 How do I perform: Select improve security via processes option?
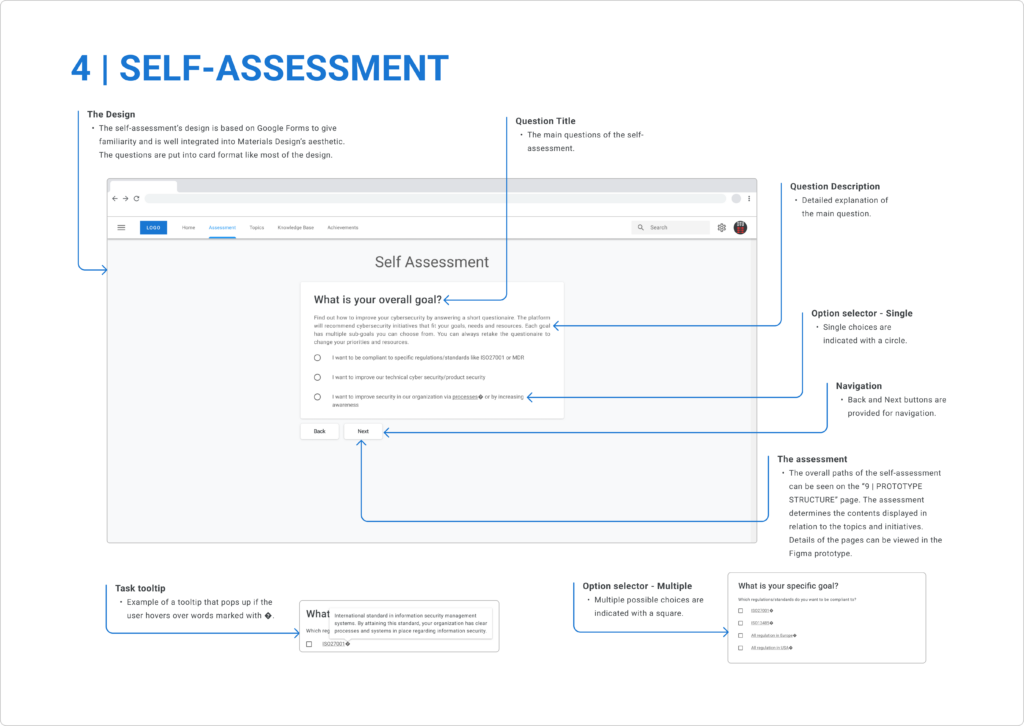coord(317,397)
